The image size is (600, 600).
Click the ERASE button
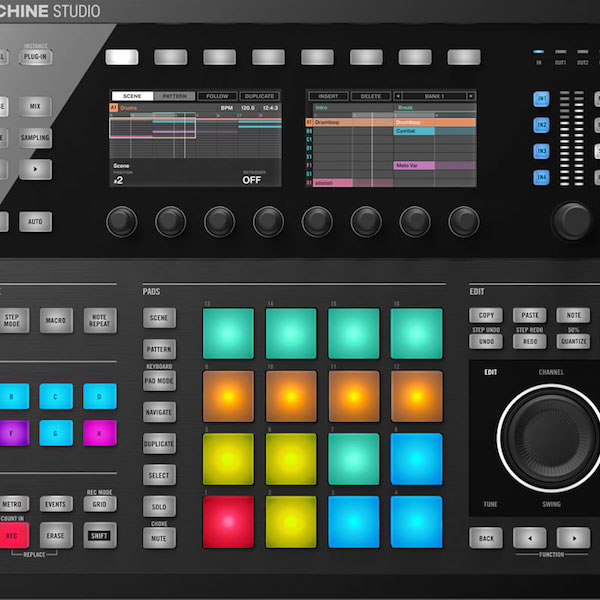pos(56,535)
